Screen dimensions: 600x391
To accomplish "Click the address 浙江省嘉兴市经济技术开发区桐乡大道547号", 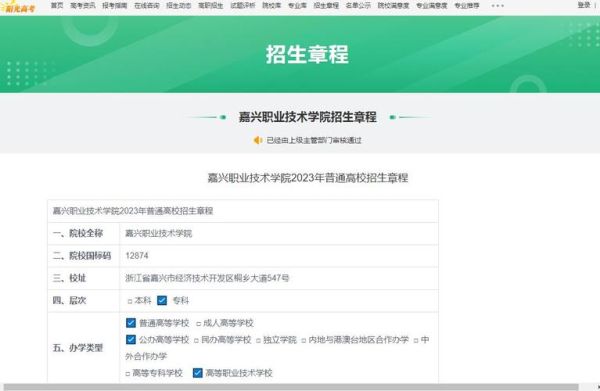I will (x=207, y=278).
